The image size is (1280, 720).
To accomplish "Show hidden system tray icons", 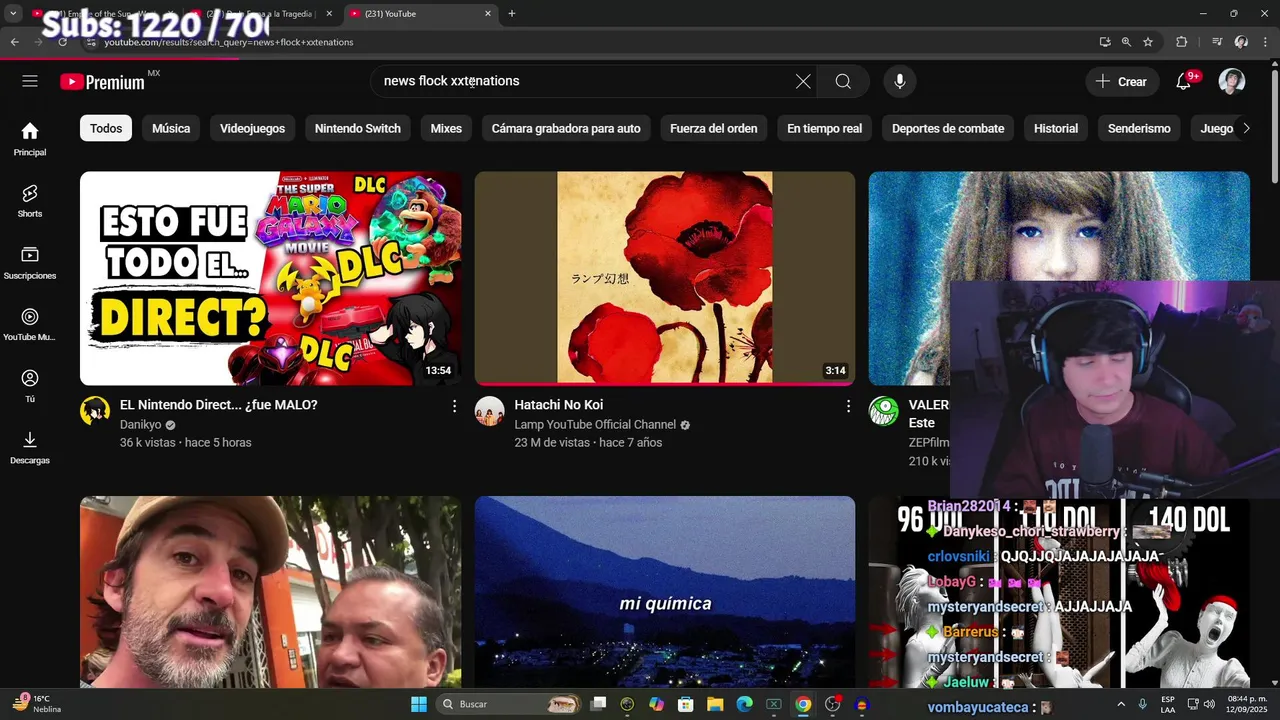I will tap(1120, 704).
